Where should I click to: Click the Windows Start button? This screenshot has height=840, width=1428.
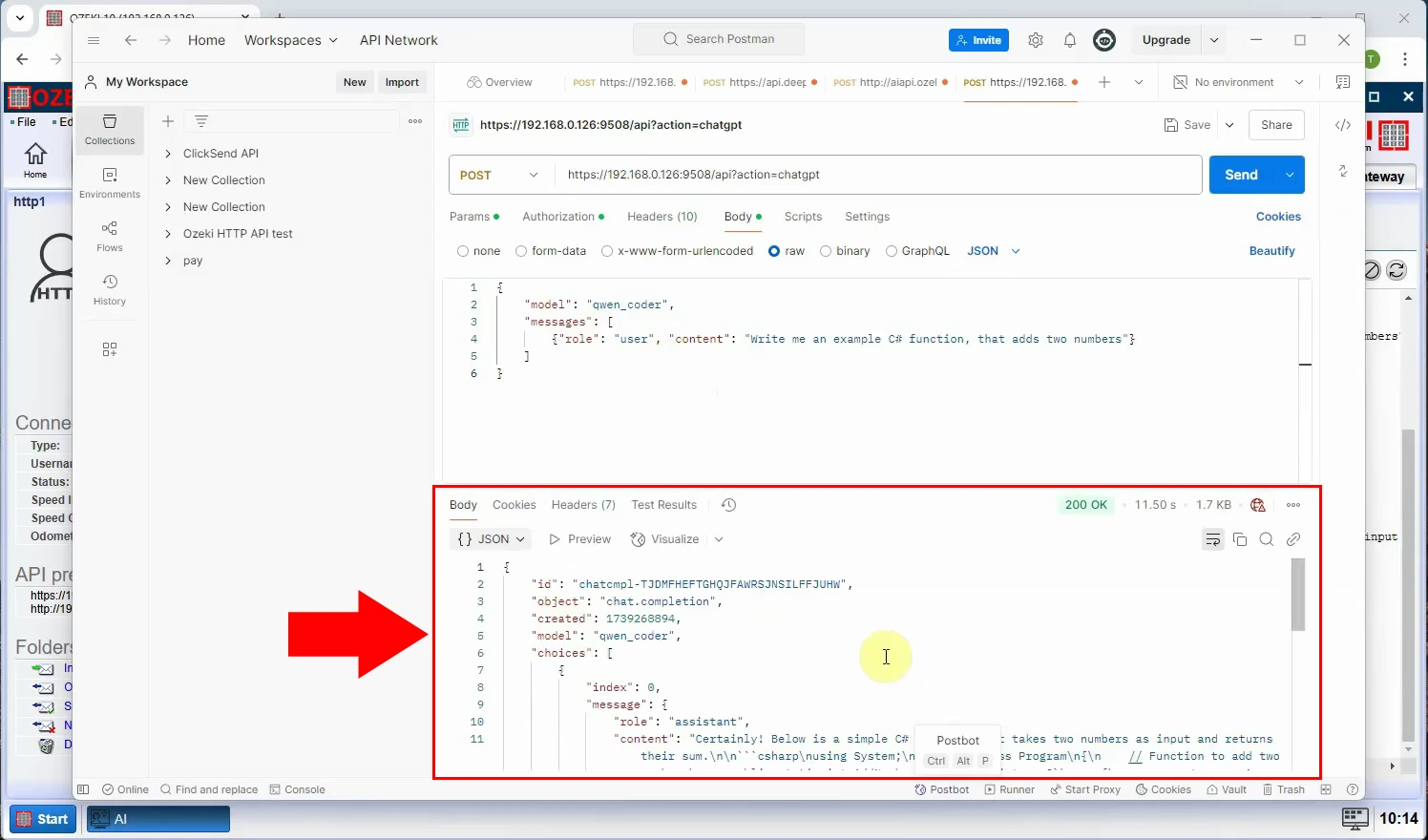(43, 819)
